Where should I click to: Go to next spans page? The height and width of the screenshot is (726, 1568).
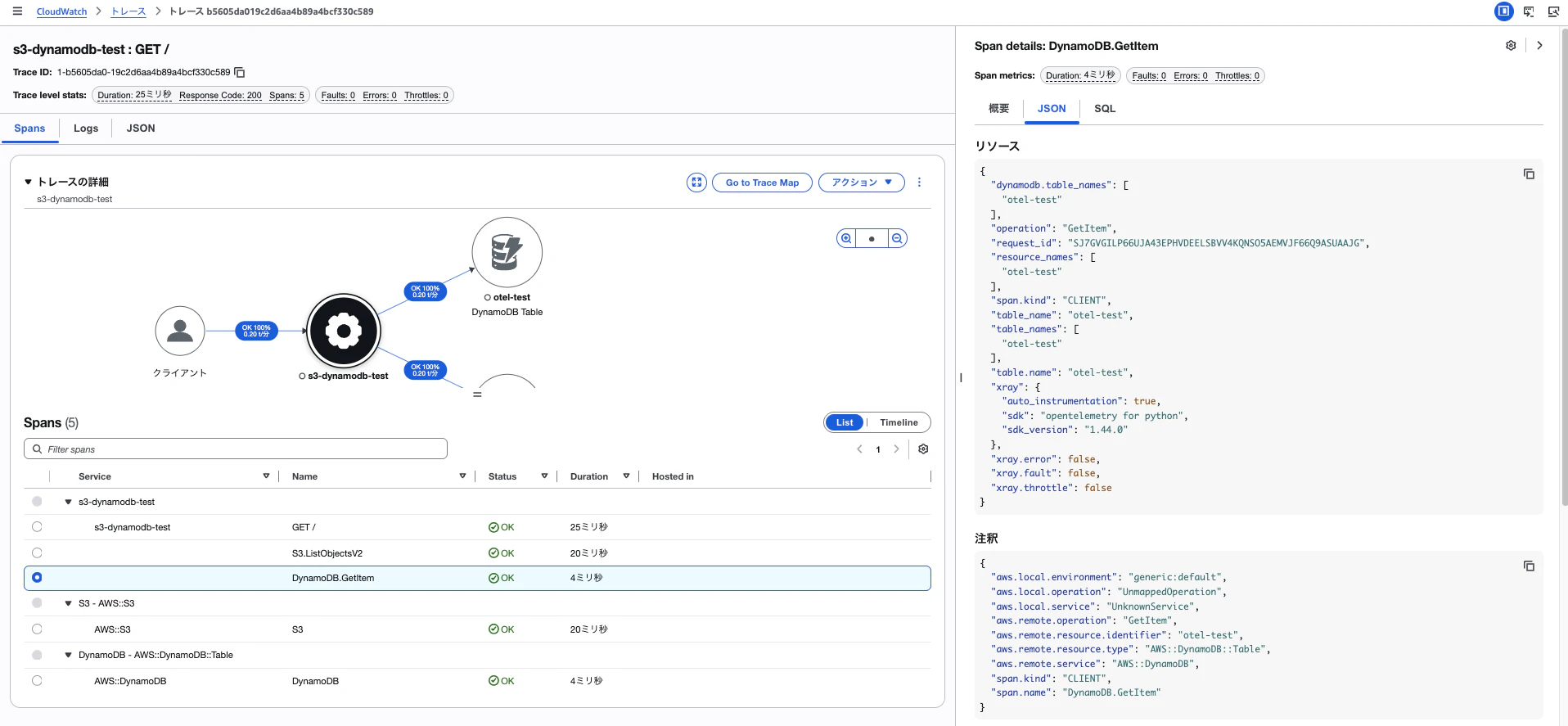(x=897, y=449)
